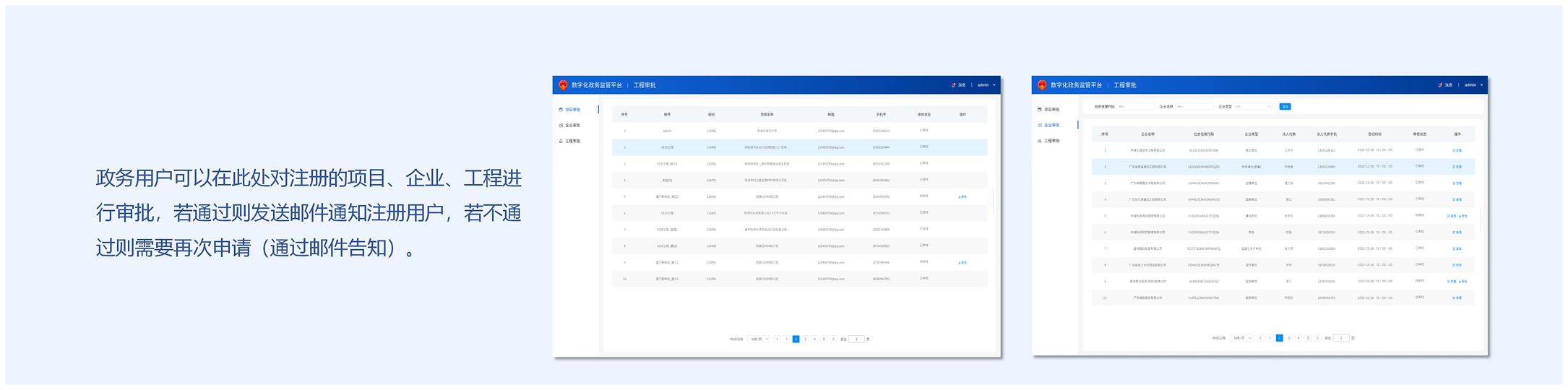Image resolution: width=1568 pixels, height=390 pixels.
Task: Select page 2 in right window pagination
Action: [1280, 338]
